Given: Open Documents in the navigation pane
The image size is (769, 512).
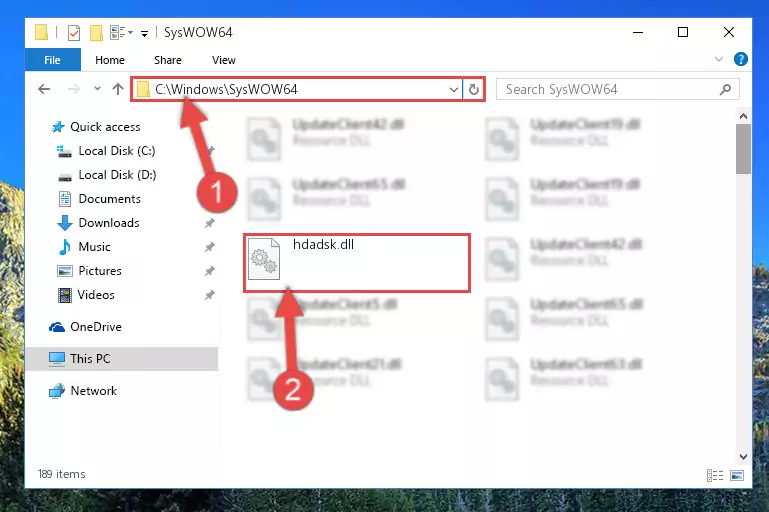Looking at the screenshot, I should [x=109, y=199].
